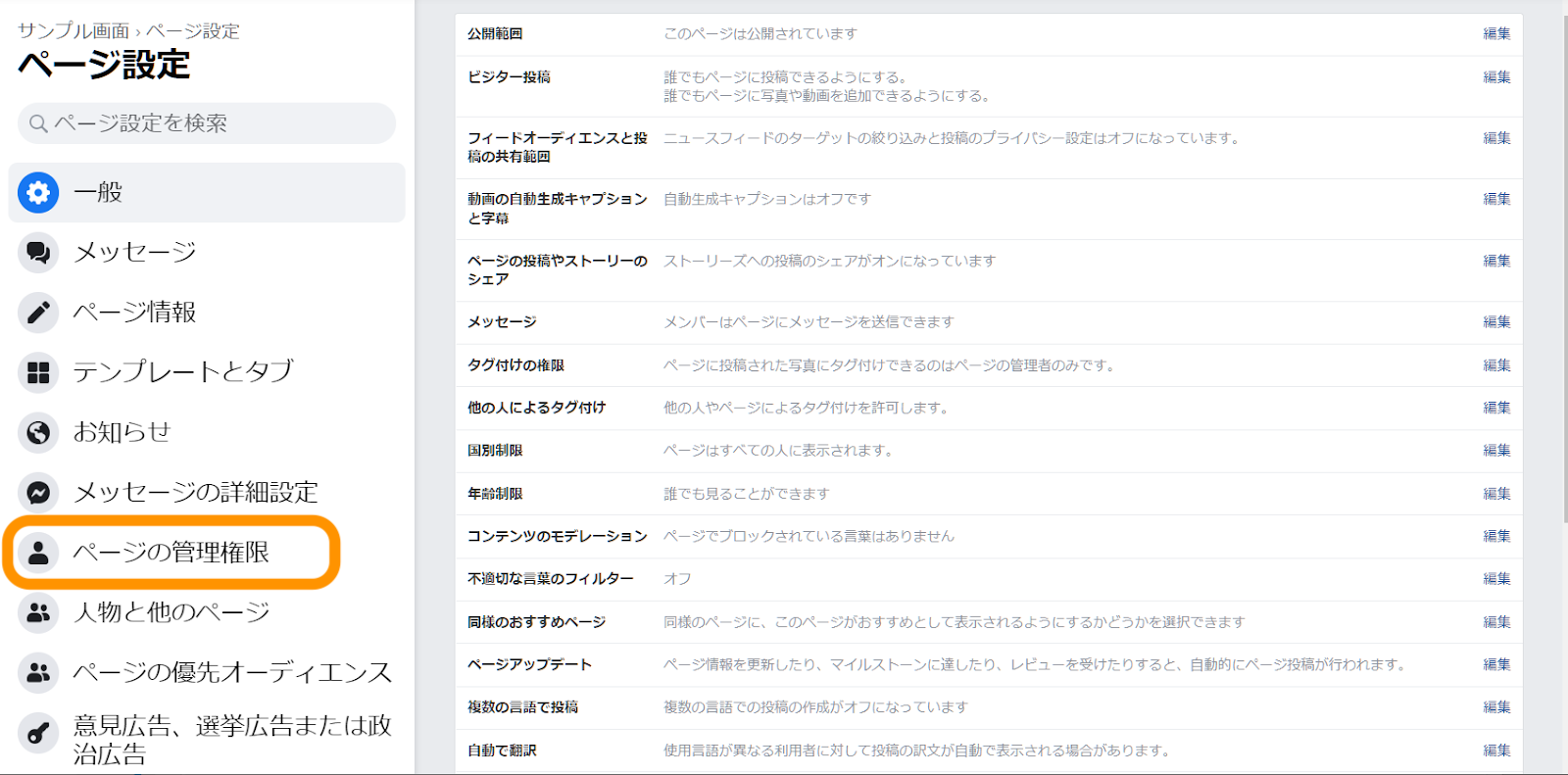Open the ページ情報 section
Viewport: 1568px width, 775px height.
tap(207, 313)
